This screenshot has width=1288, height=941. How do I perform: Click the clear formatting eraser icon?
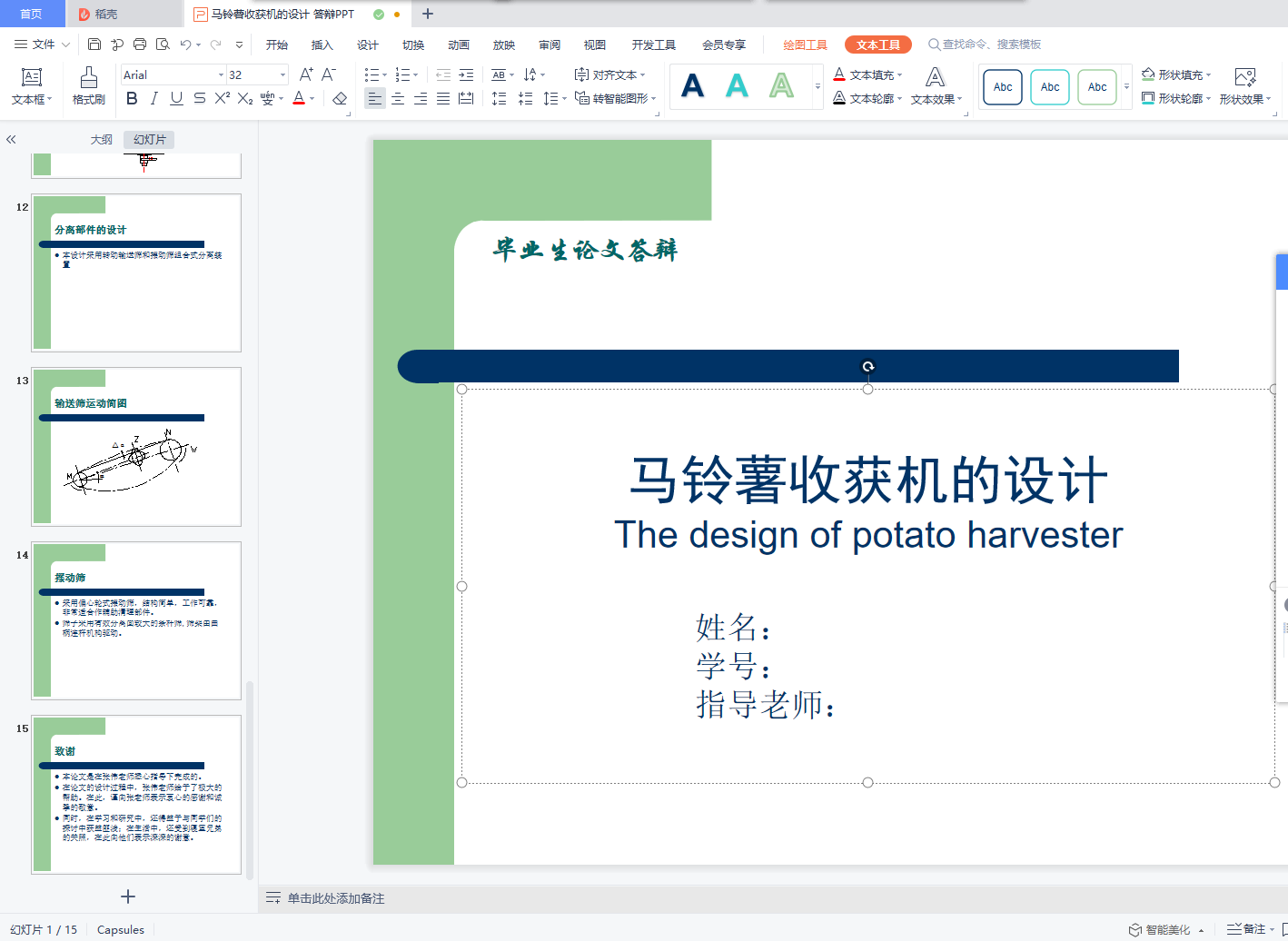click(340, 98)
